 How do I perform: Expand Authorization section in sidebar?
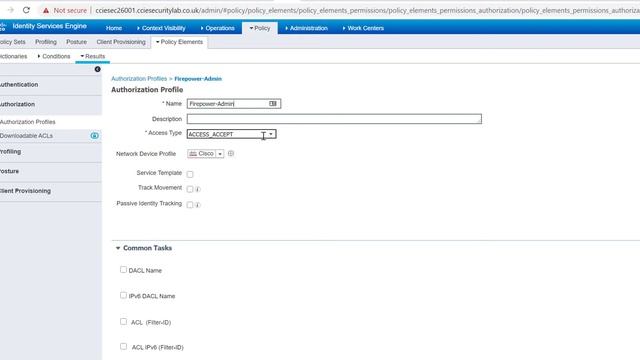[50, 104]
